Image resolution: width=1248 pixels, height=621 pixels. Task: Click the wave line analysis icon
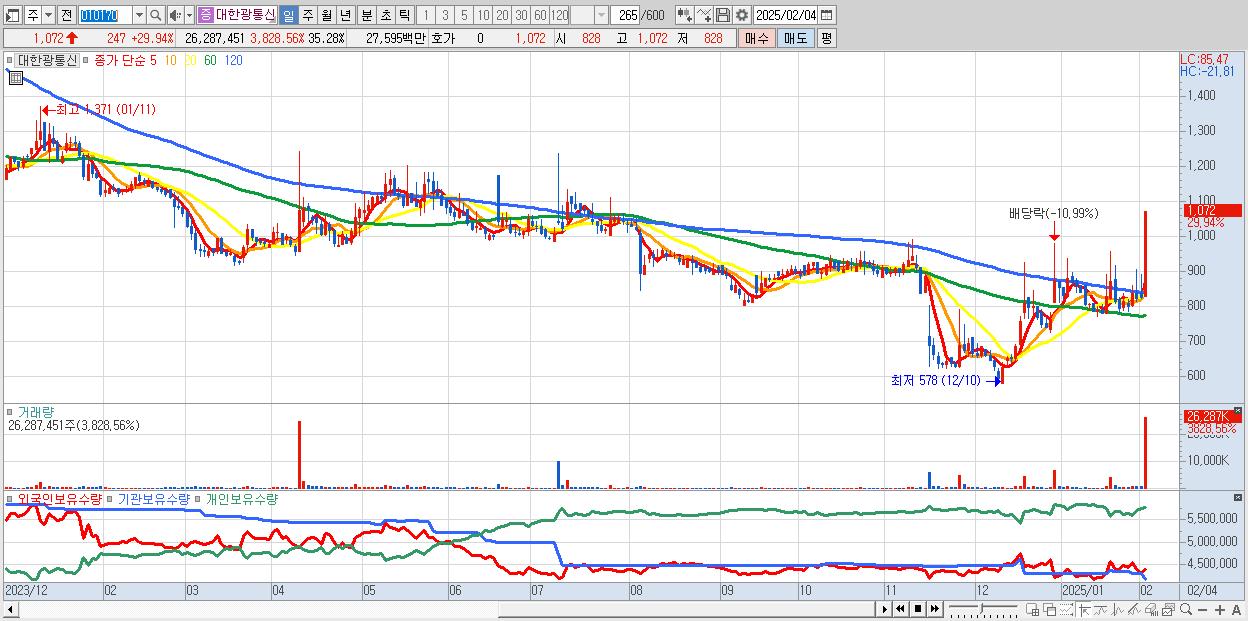point(1118,610)
